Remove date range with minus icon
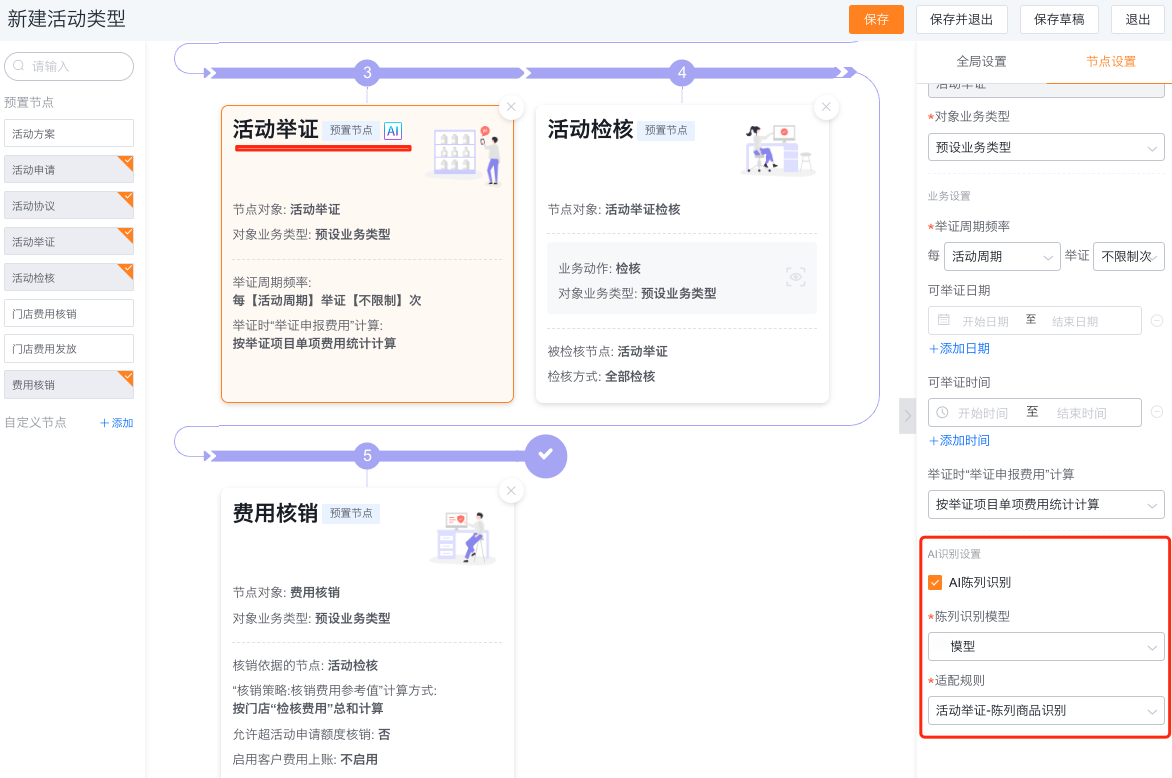The width and height of the screenshot is (1172, 778). (x=1156, y=321)
